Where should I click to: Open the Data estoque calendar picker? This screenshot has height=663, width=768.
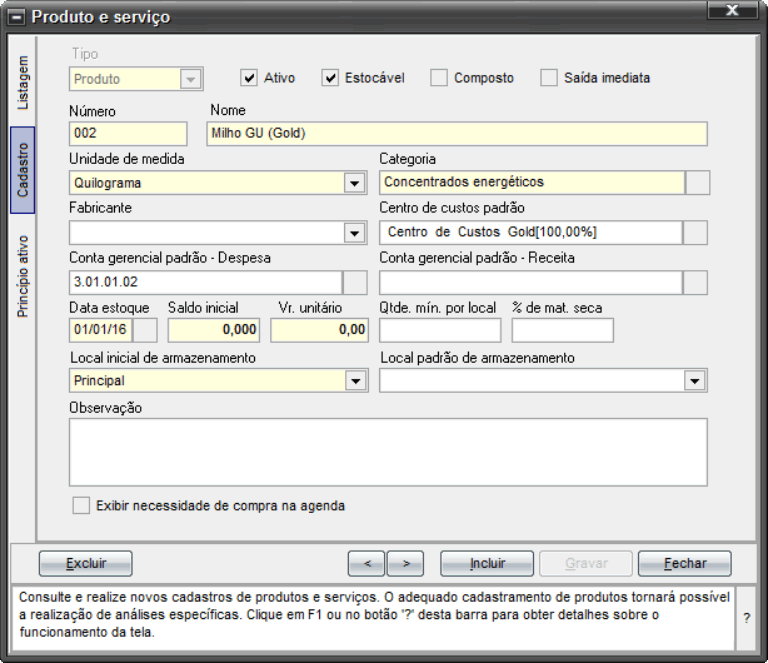[x=145, y=330]
